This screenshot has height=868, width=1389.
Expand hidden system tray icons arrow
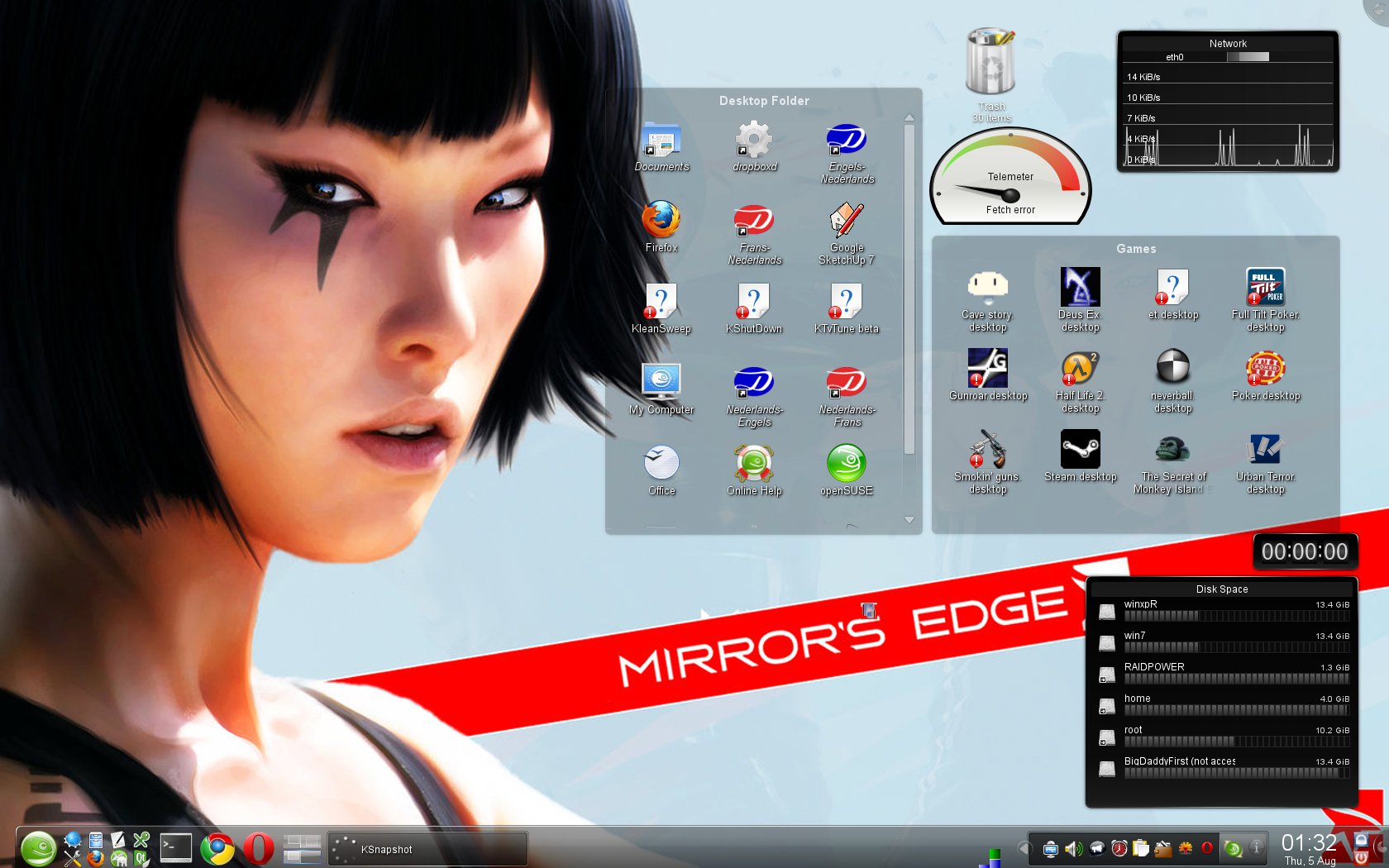pyautogui.click(x=1025, y=848)
